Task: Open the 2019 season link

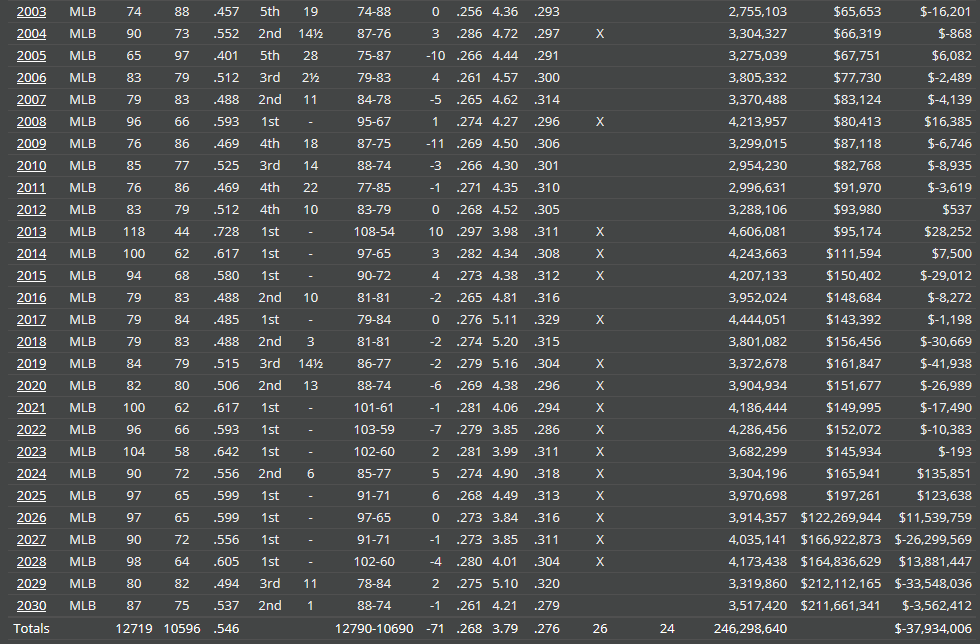Action: click(31, 363)
